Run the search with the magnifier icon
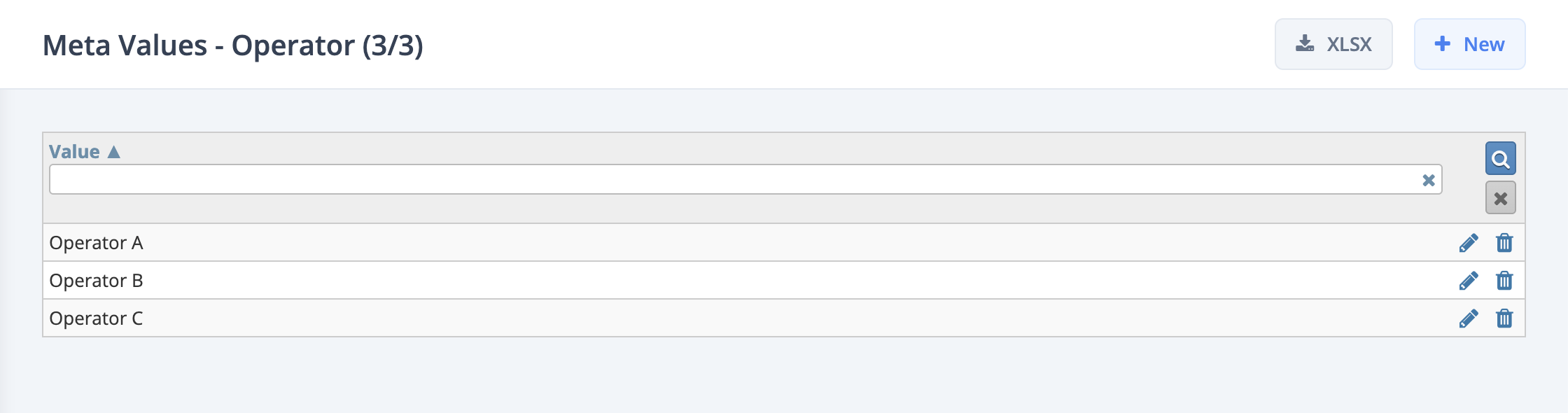This screenshot has height=413, width=1568. (1499, 158)
